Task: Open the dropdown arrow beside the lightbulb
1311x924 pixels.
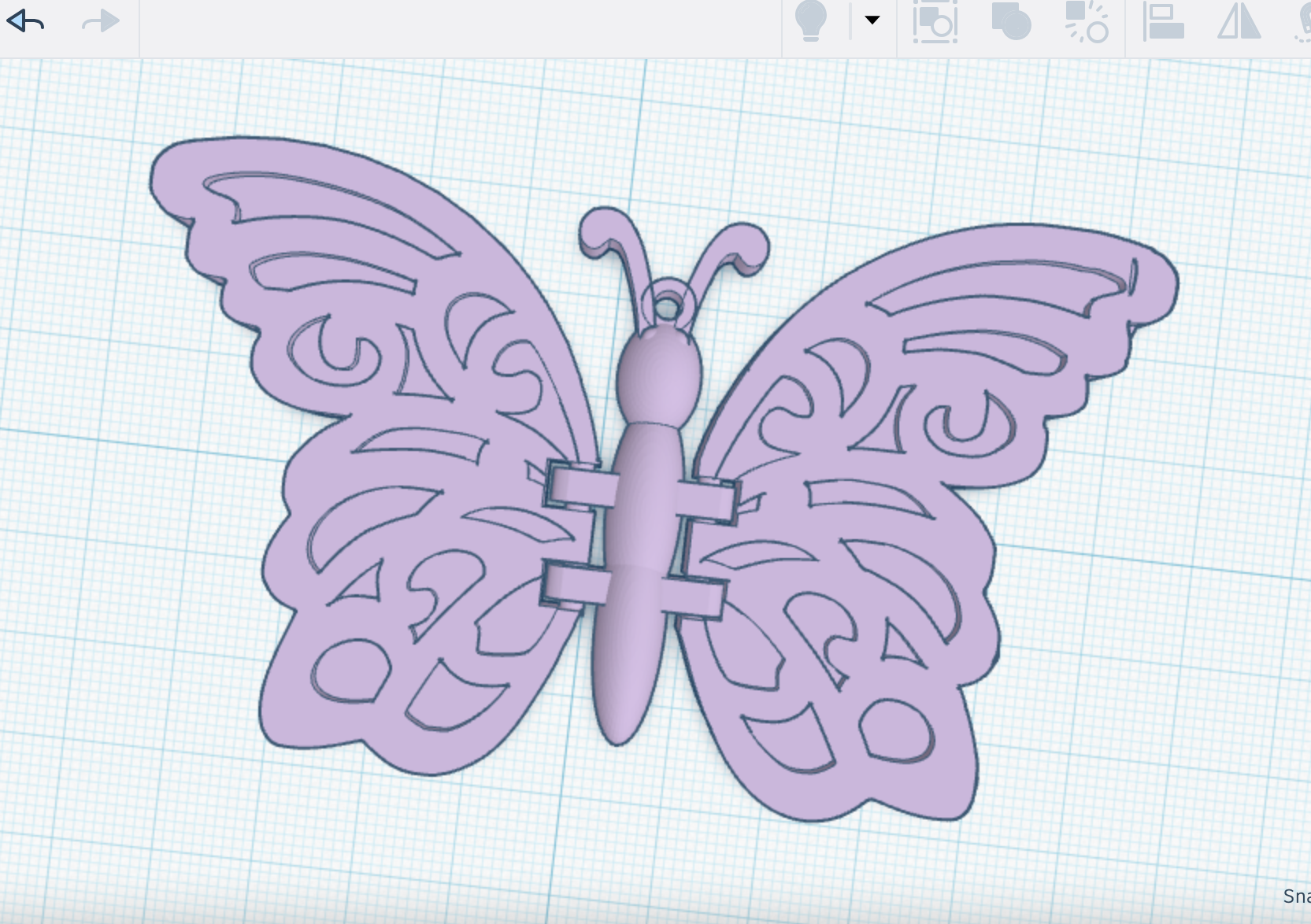Action: (872, 20)
